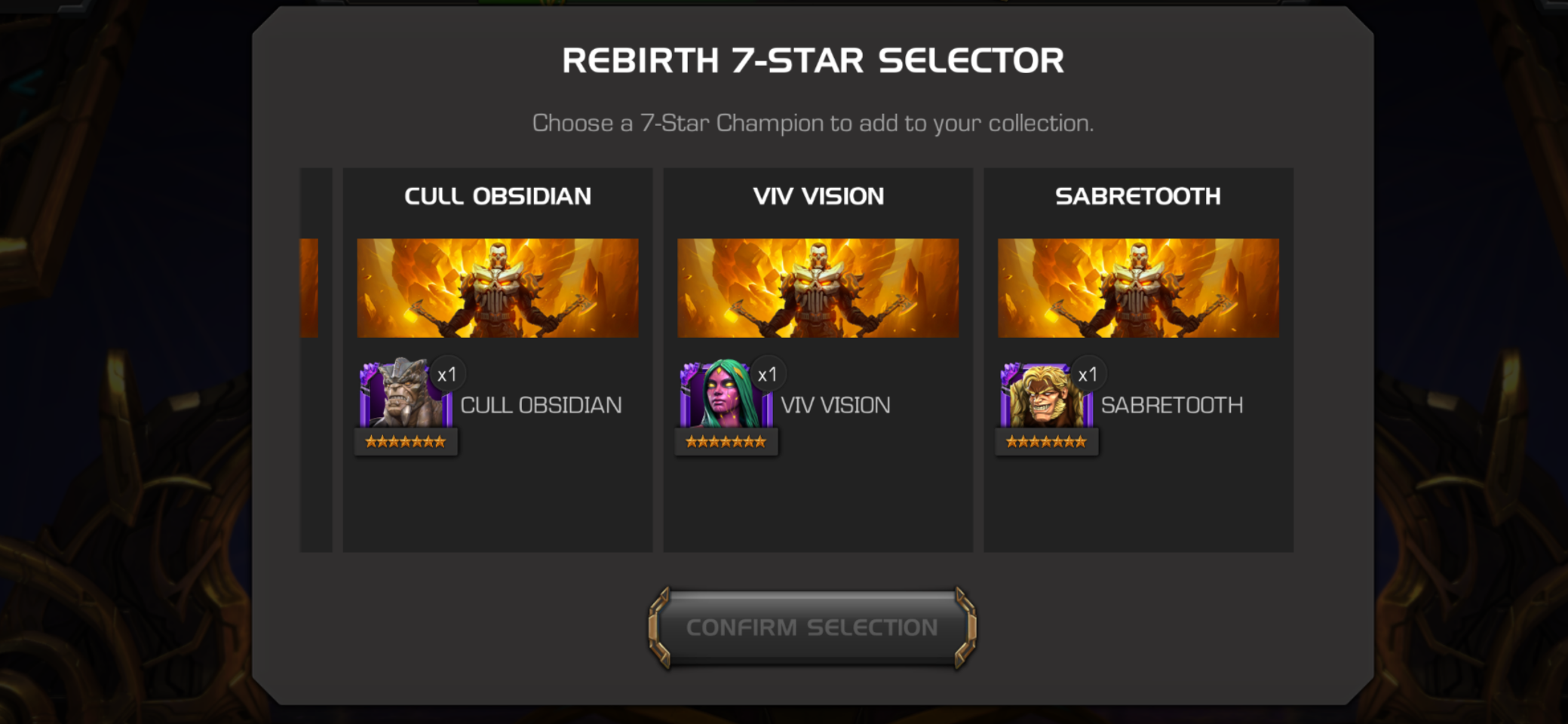Click the Cull Obsidian name label beside portrait
Image resolution: width=1568 pixels, height=724 pixels.
tap(542, 405)
